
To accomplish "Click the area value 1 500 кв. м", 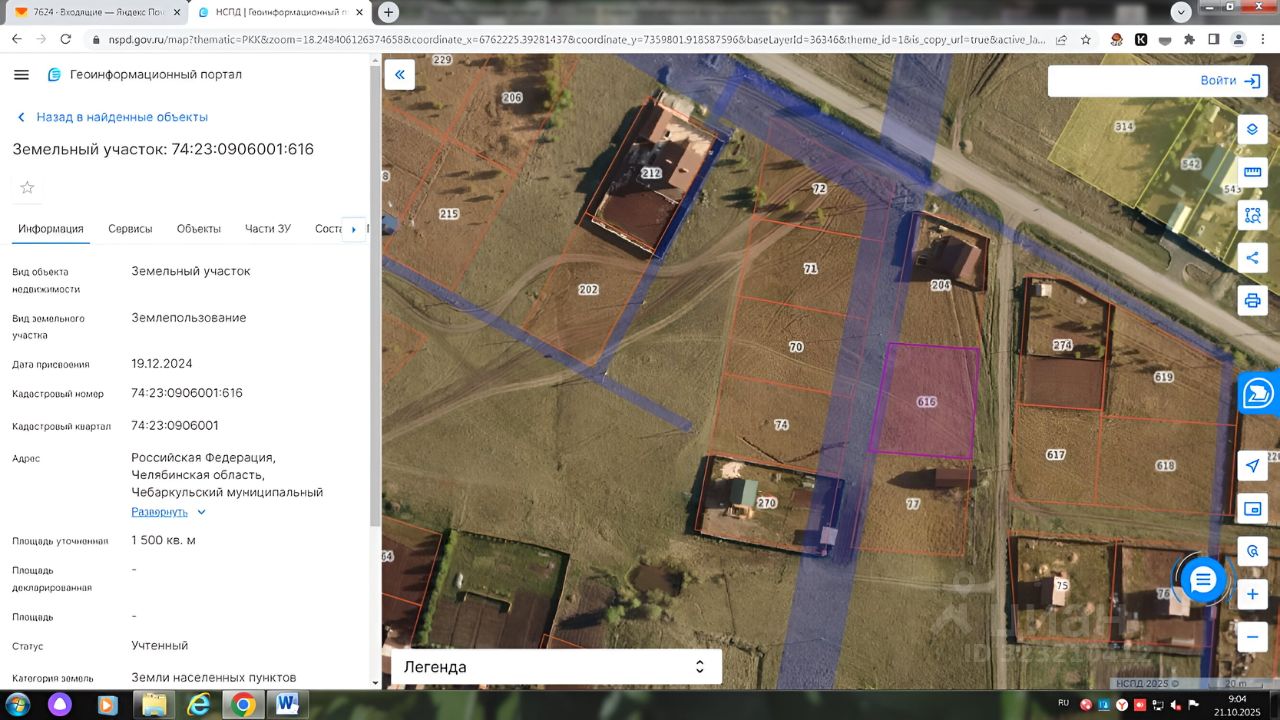I will 163,540.
